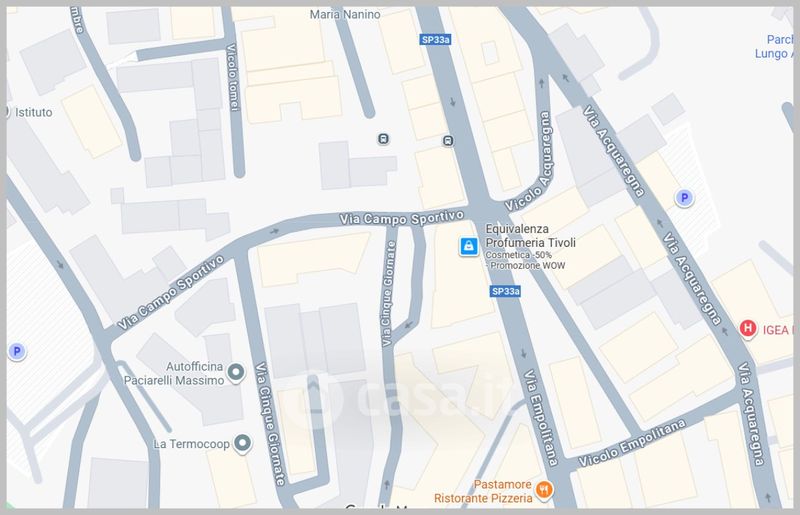Select the bus stop icon on the SP33a road

coord(449,140)
